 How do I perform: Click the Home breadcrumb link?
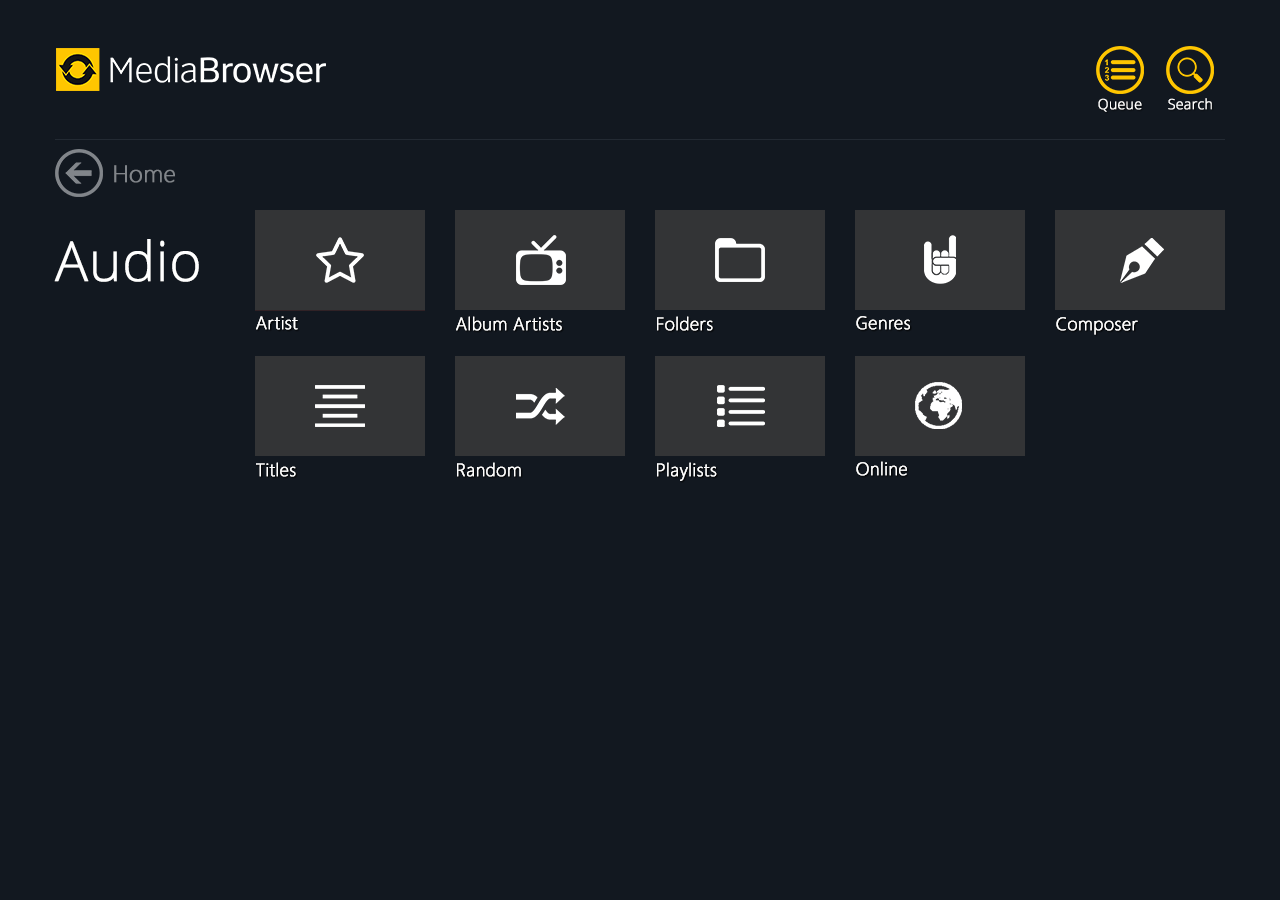[144, 174]
